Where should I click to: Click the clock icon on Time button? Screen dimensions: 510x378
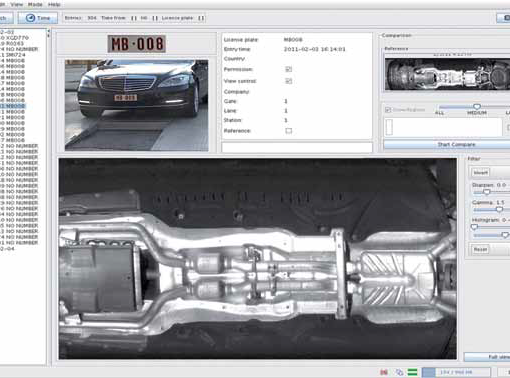[x=30, y=18]
